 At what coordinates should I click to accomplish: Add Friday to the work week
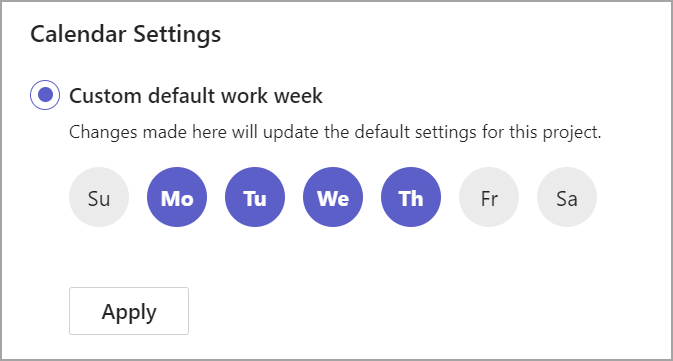point(489,197)
